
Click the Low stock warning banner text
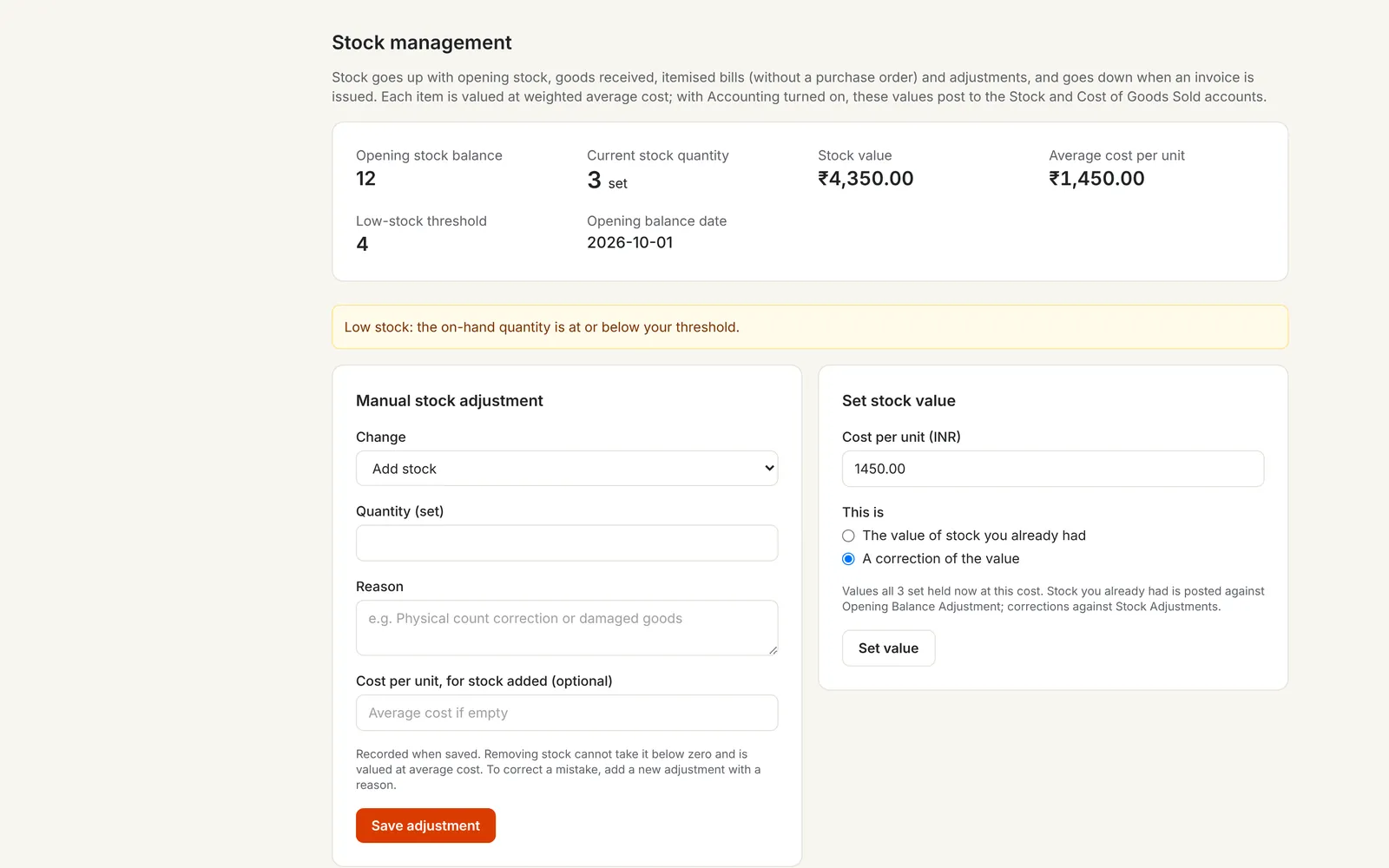click(x=542, y=327)
